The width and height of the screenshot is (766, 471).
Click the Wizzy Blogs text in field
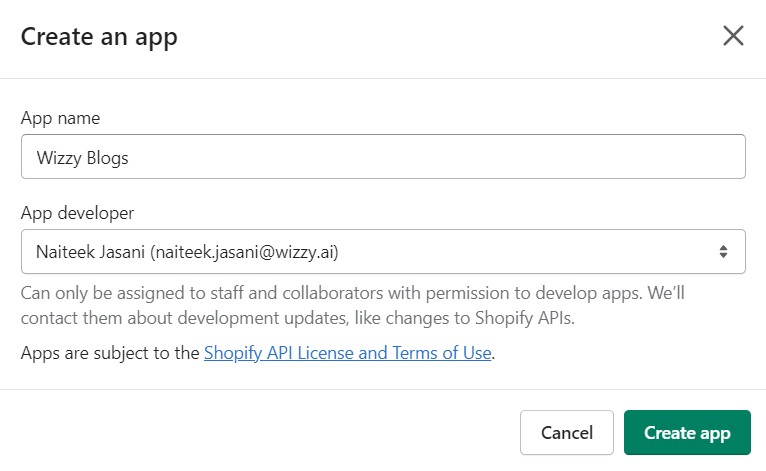83,158
